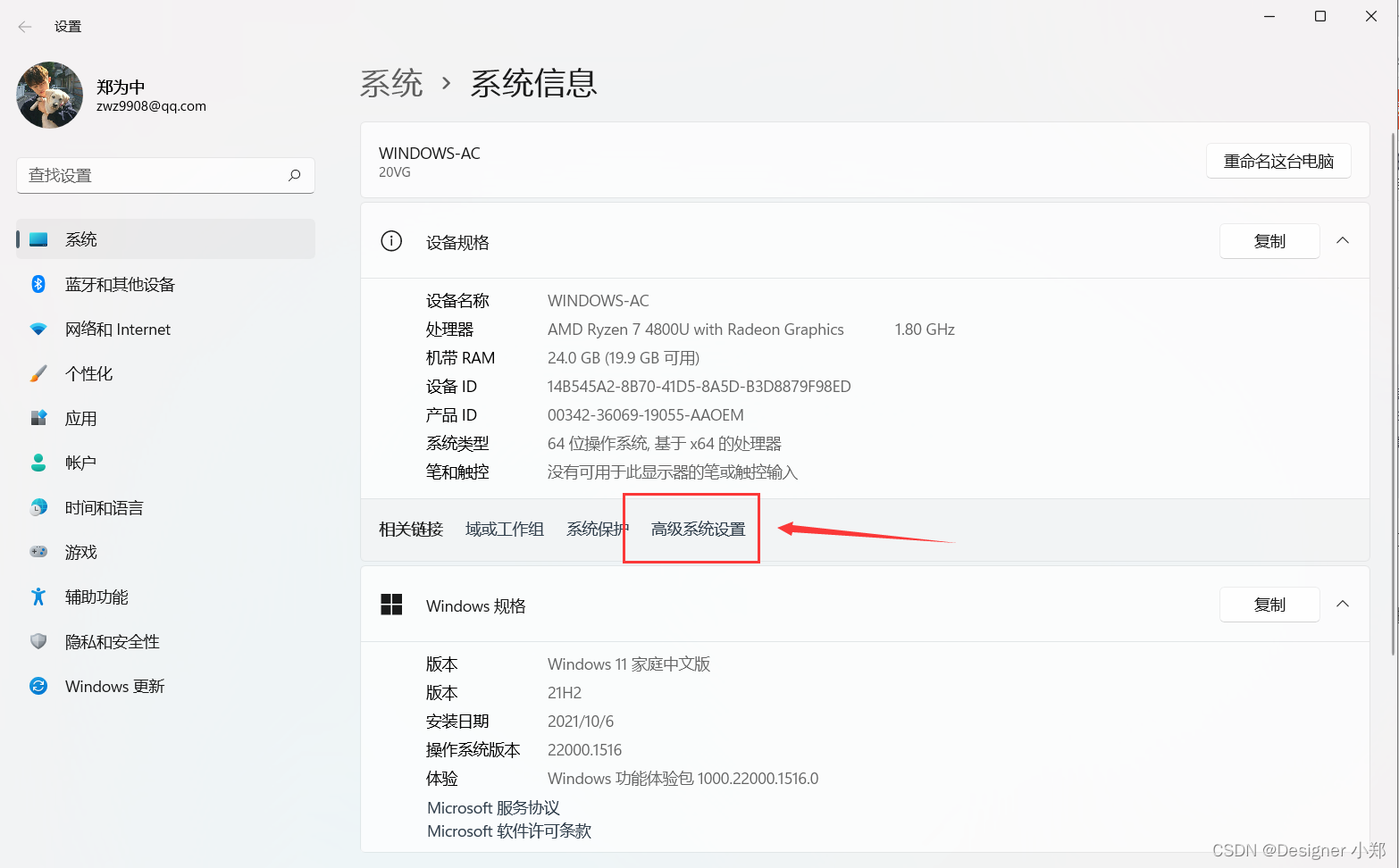The image size is (1399, 868).
Task: Click the gamepad icon for 游戏
Action: coord(38,552)
